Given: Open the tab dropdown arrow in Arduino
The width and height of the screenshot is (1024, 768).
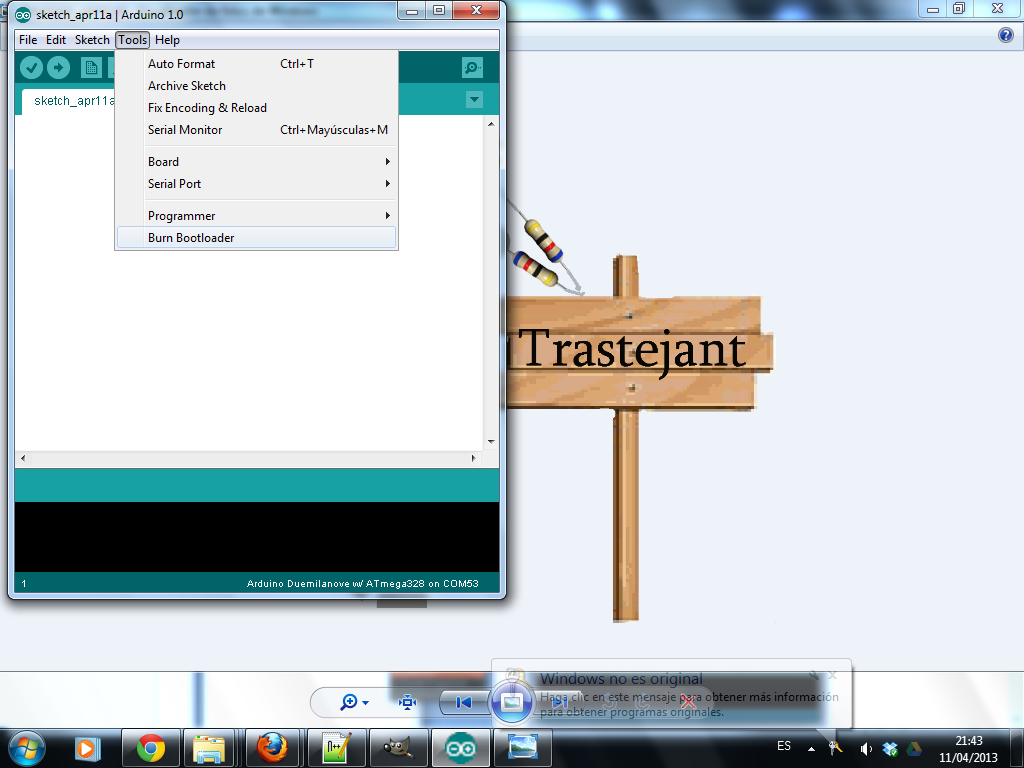Looking at the screenshot, I should [475, 100].
